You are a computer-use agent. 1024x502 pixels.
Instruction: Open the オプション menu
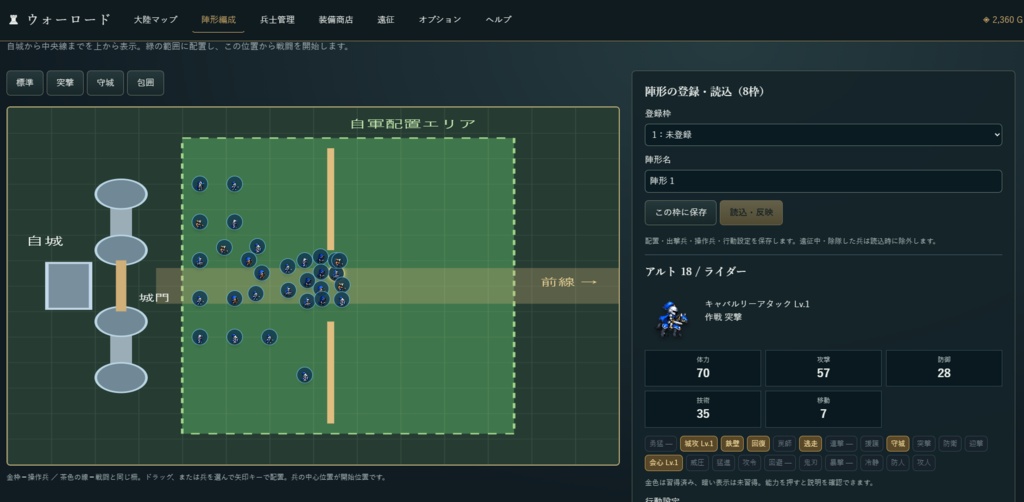point(440,20)
